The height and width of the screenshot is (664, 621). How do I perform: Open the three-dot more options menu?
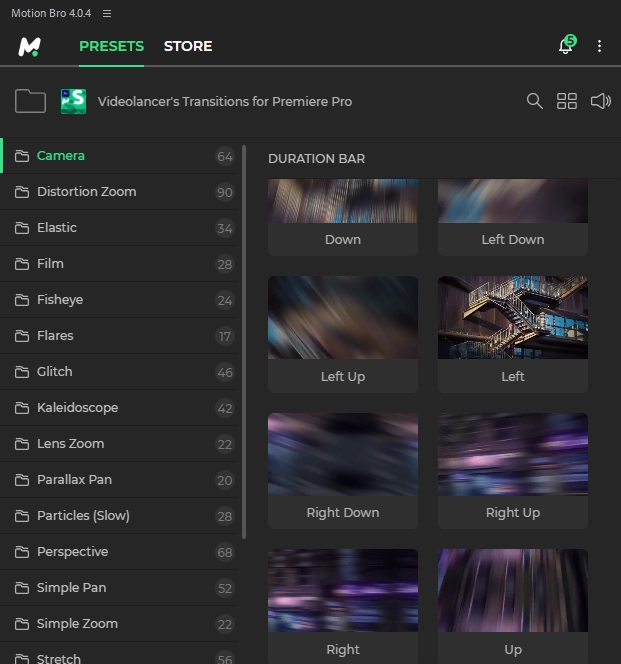click(x=599, y=46)
